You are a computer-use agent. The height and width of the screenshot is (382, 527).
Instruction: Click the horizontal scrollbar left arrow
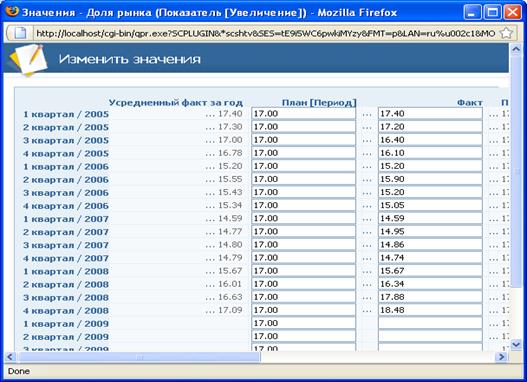pos(9,356)
